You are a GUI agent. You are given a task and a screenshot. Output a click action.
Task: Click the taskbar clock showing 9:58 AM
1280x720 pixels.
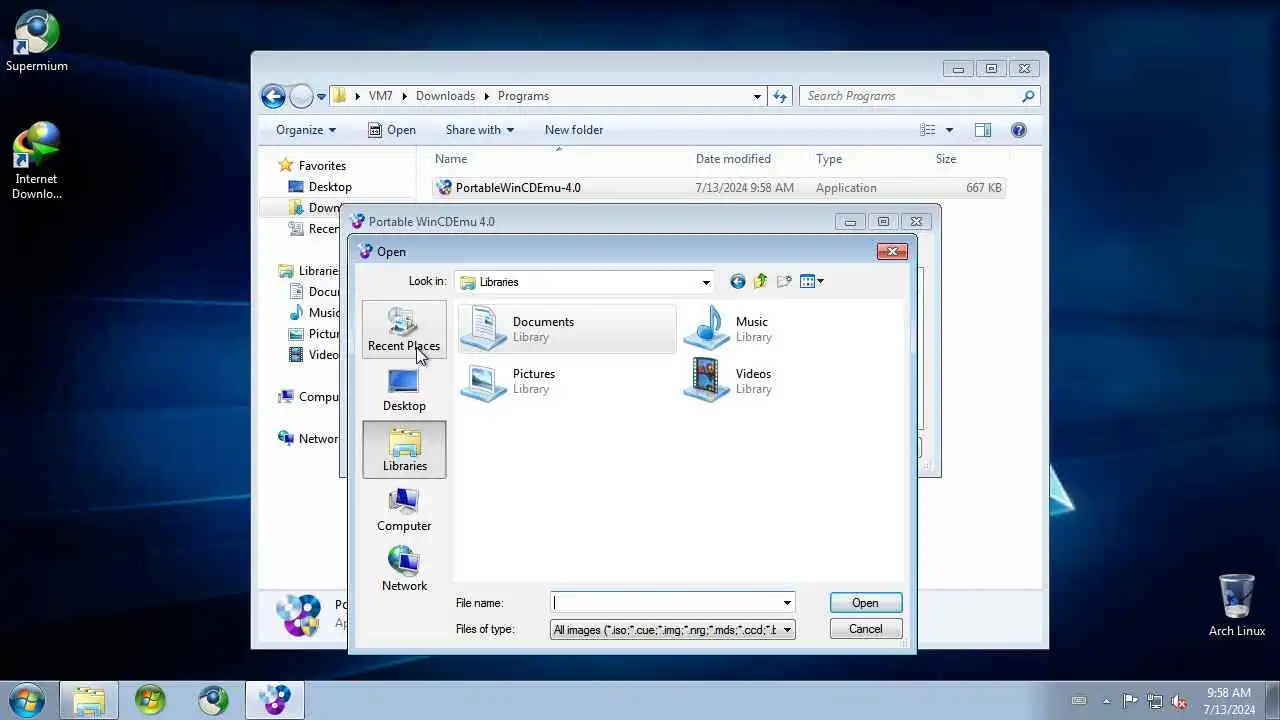point(1229,701)
